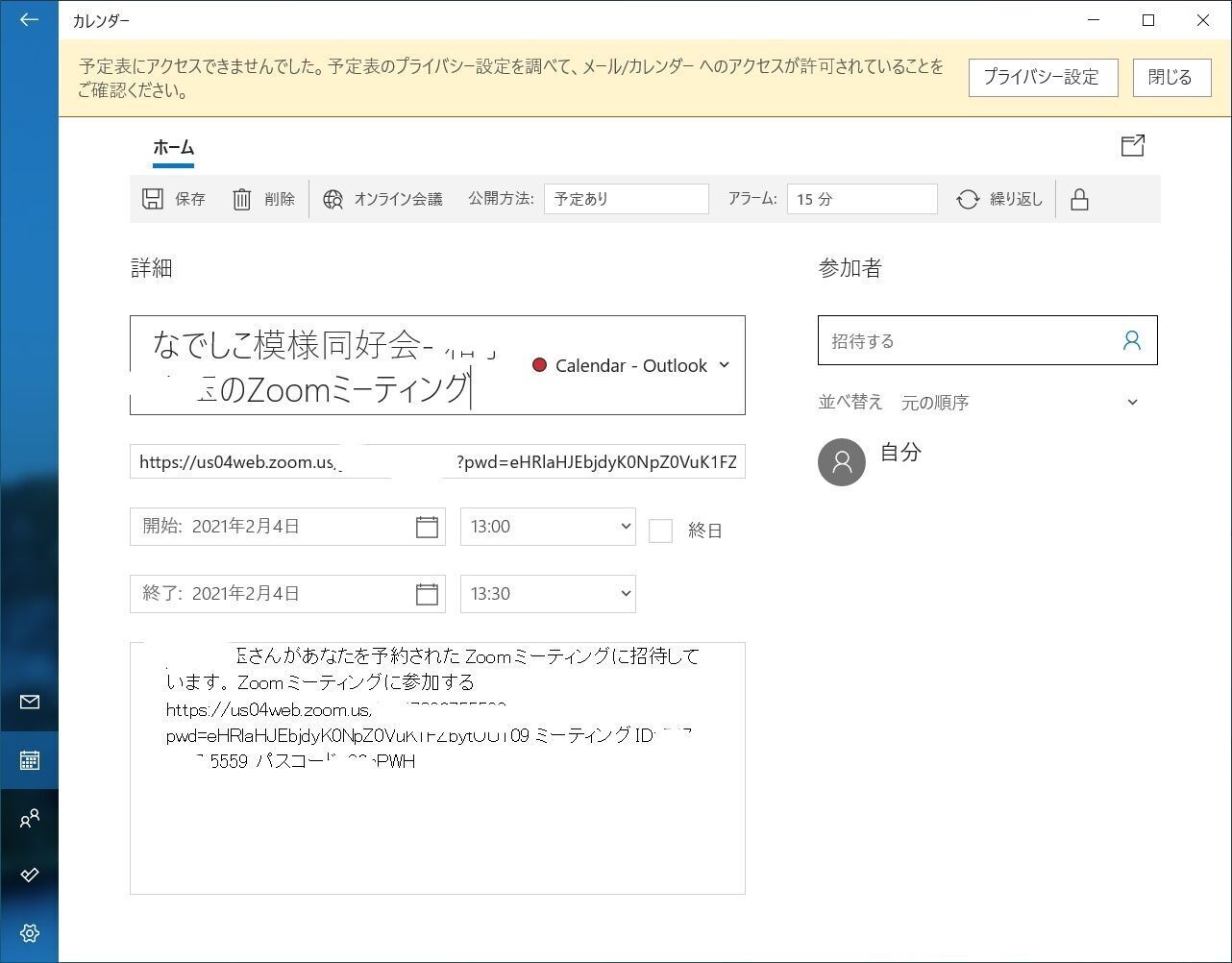This screenshot has width=1232, height=963.
Task: Open event in new window icon
Action: pos(1133,145)
